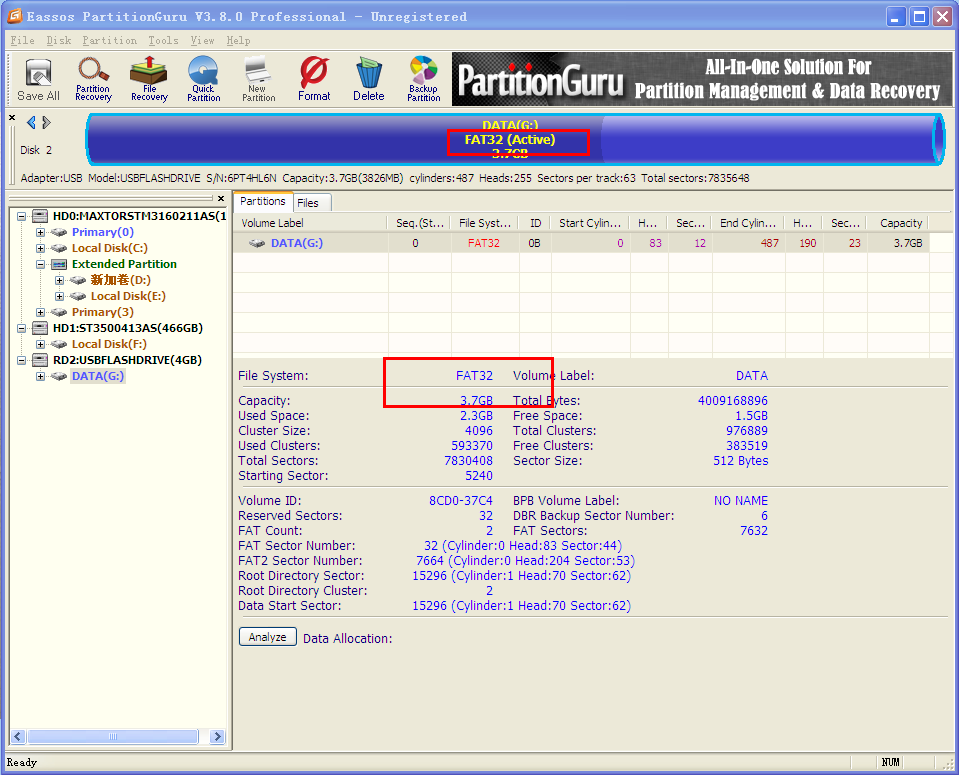This screenshot has width=959, height=775.
Task: Click the HD0 MAXTOR disk icon
Action: [x=40, y=216]
